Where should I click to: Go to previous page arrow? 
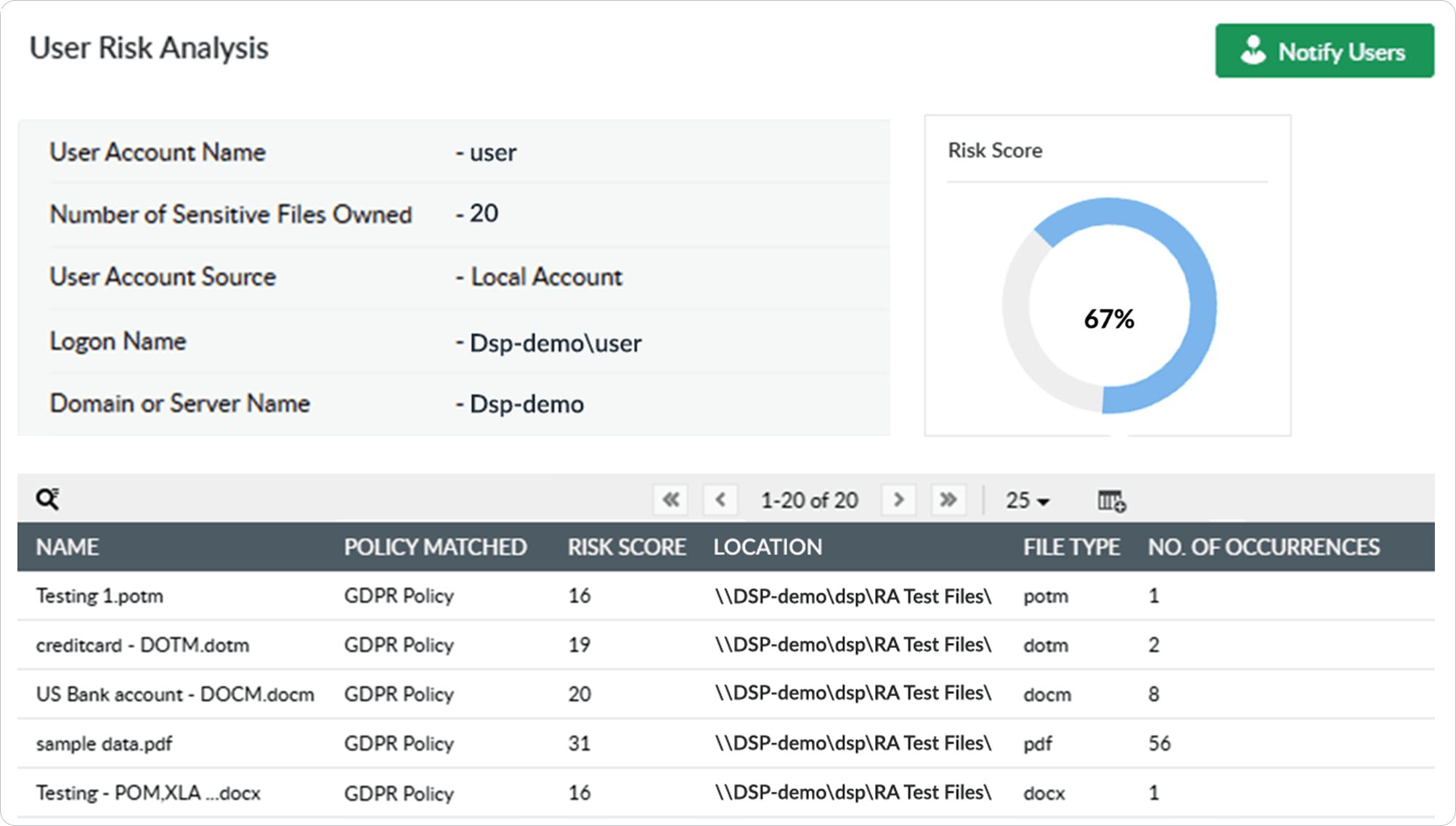click(x=720, y=500)
